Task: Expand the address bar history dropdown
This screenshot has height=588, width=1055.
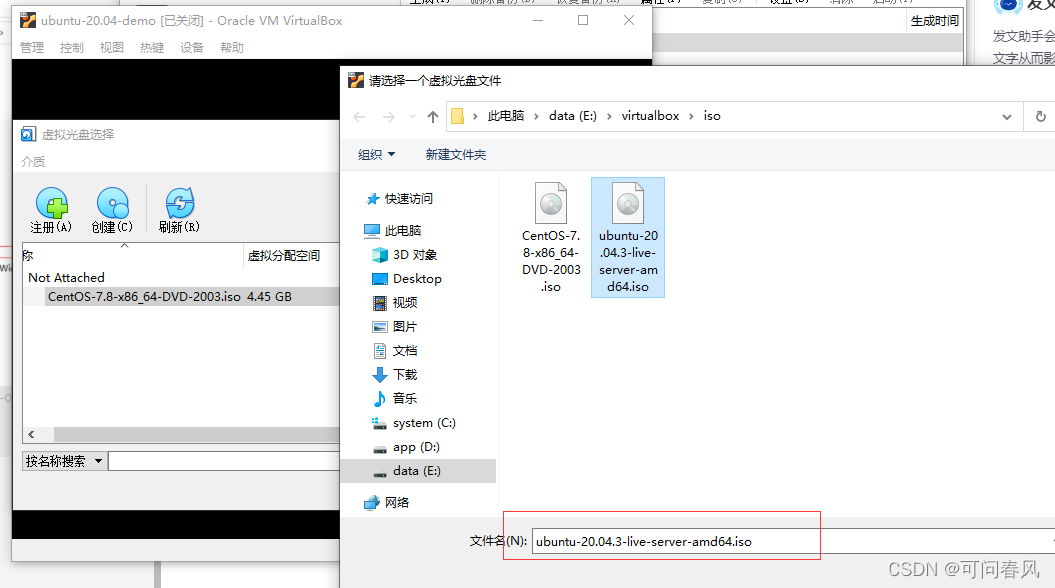Action: click(x=1007, y=116)
